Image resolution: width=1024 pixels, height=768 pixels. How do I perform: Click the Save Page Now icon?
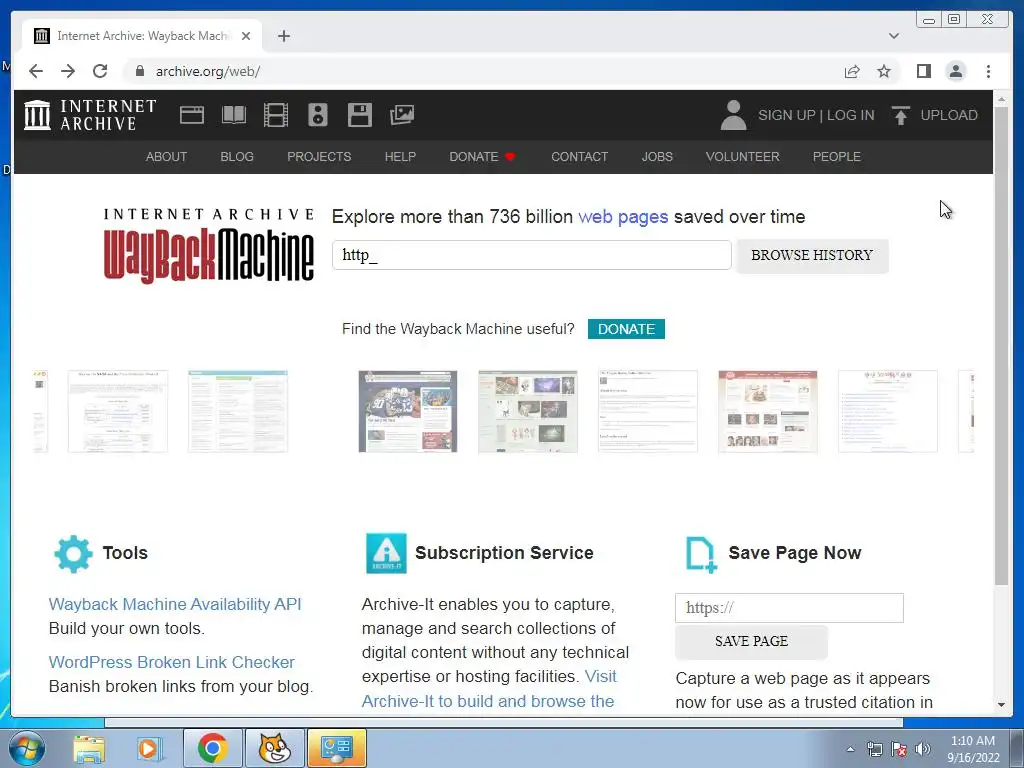coord(701,554)
